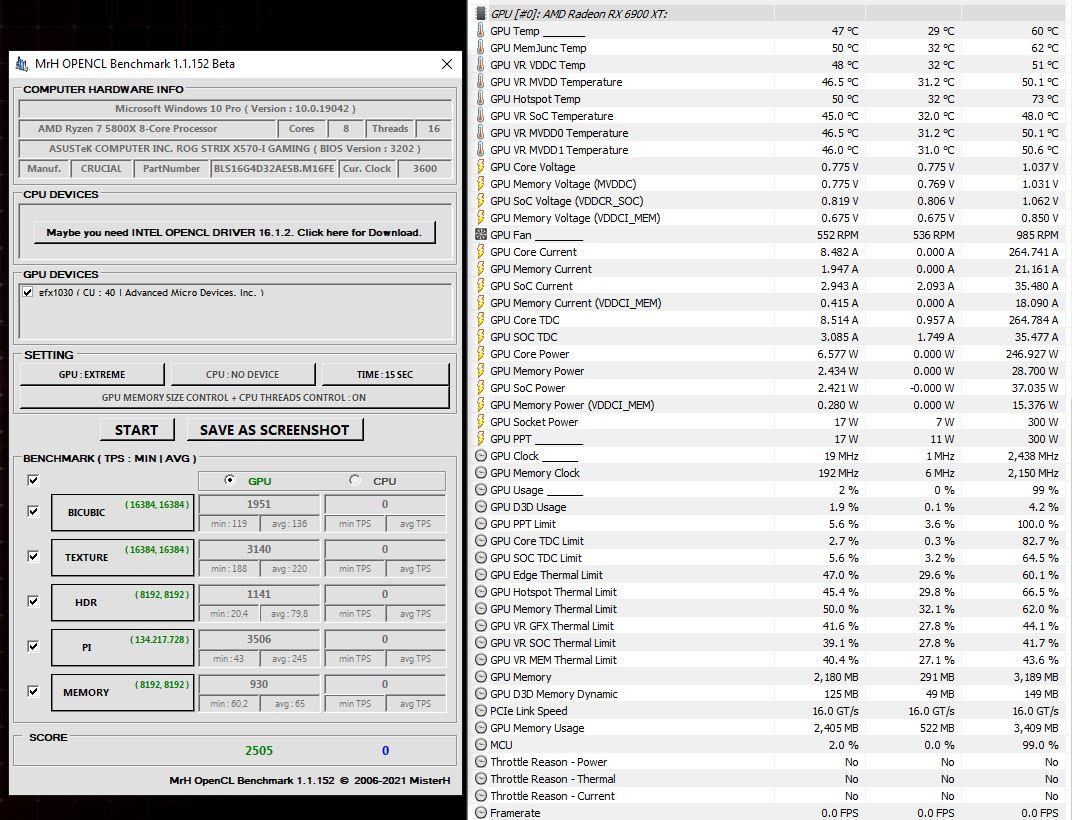The image size is (1072, 820).
Task: Click SAVE AS SCREENSHOT button
Action: [275, 429]
